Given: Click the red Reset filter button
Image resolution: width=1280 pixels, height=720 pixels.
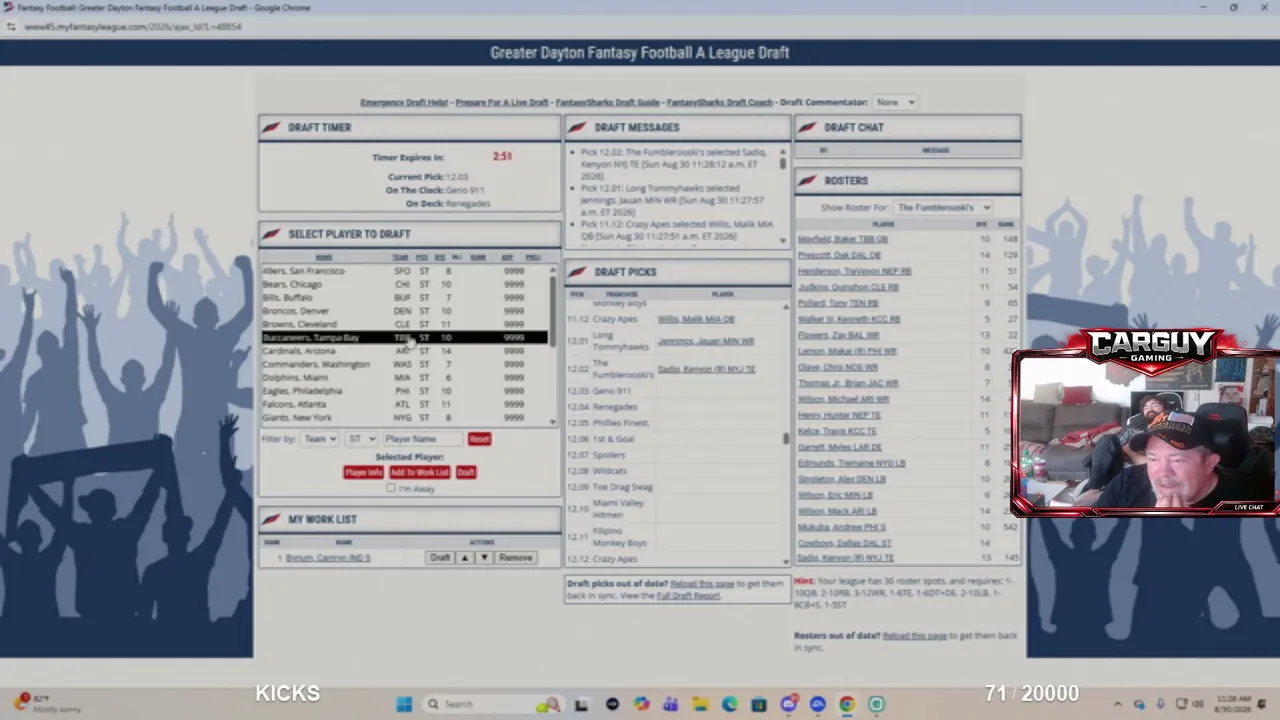Looking at the screenshot, I should point(480,439).
